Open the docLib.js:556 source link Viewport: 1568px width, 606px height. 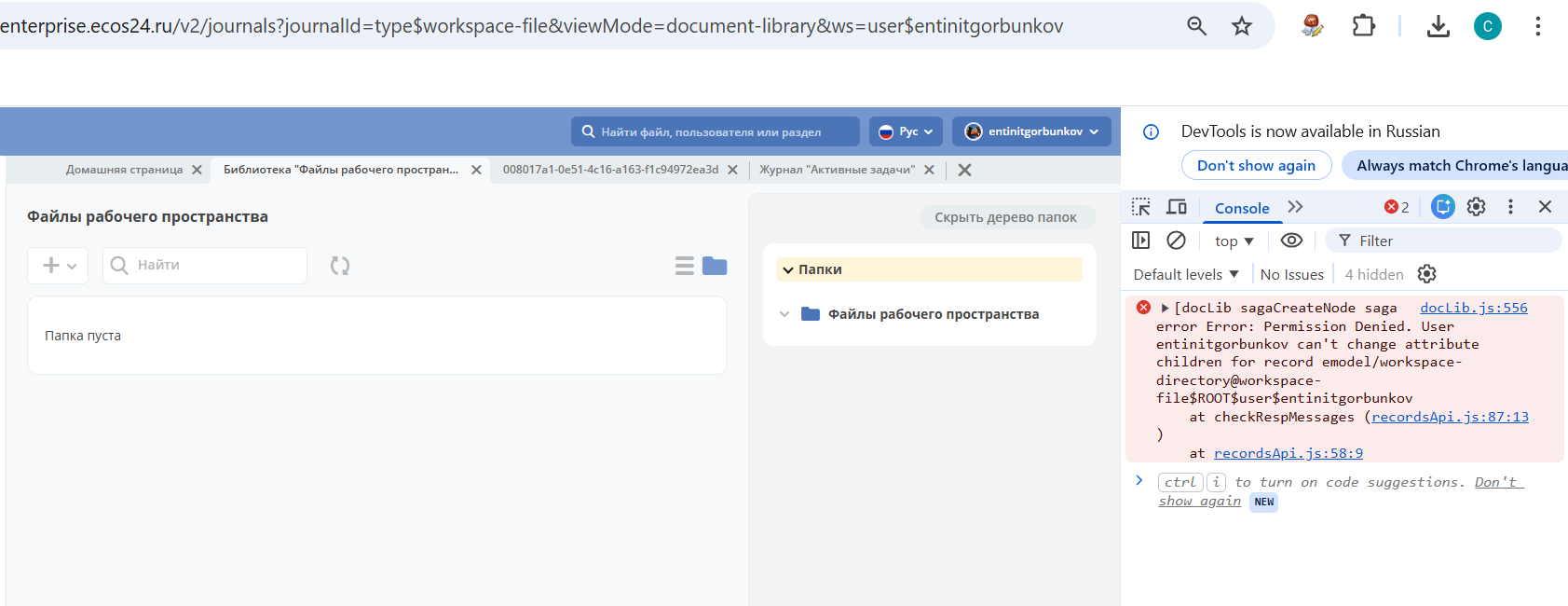[x=1473, y=308]
